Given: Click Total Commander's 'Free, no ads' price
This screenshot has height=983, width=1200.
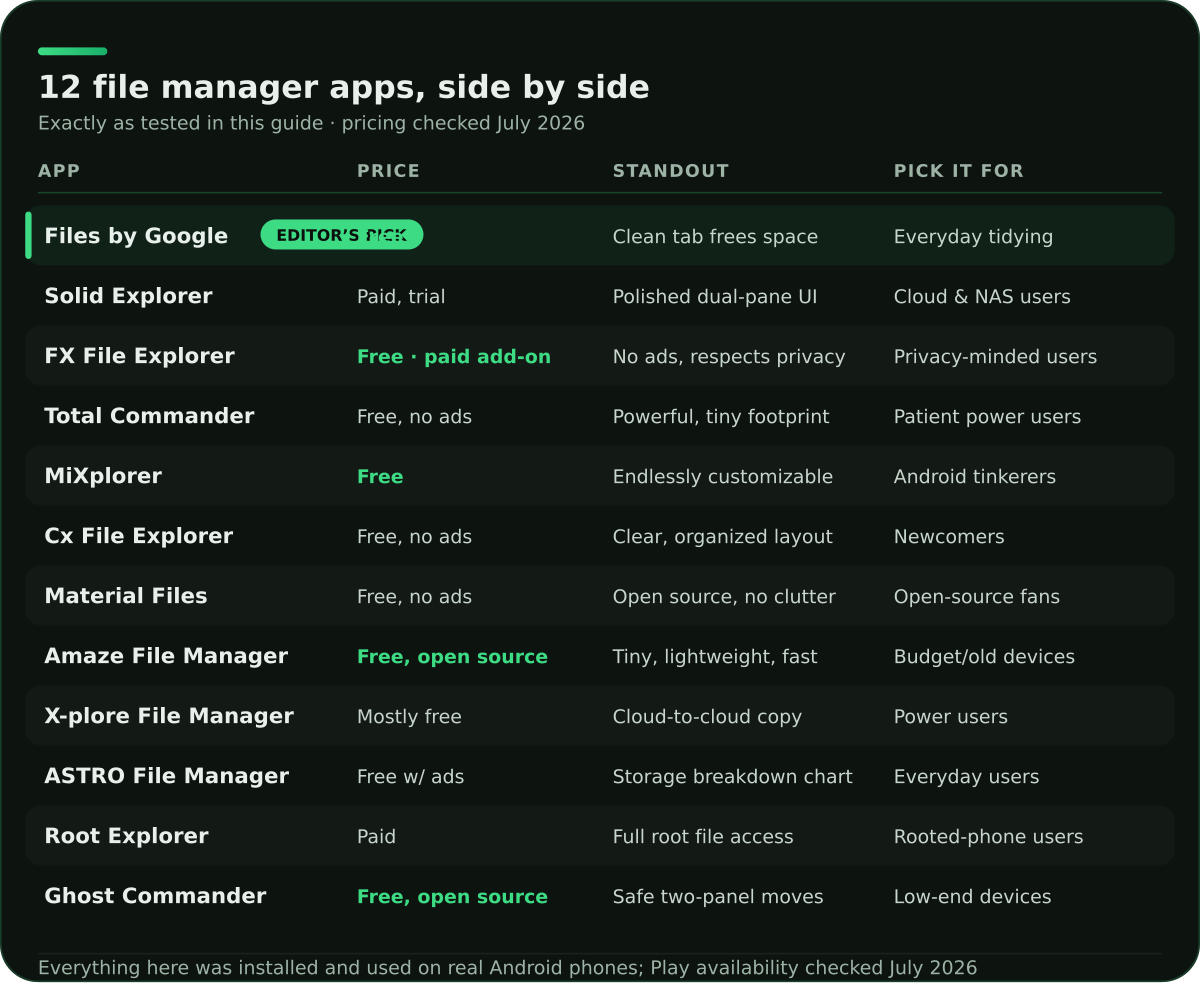Looking at the screenshot, I should (414, 417).
